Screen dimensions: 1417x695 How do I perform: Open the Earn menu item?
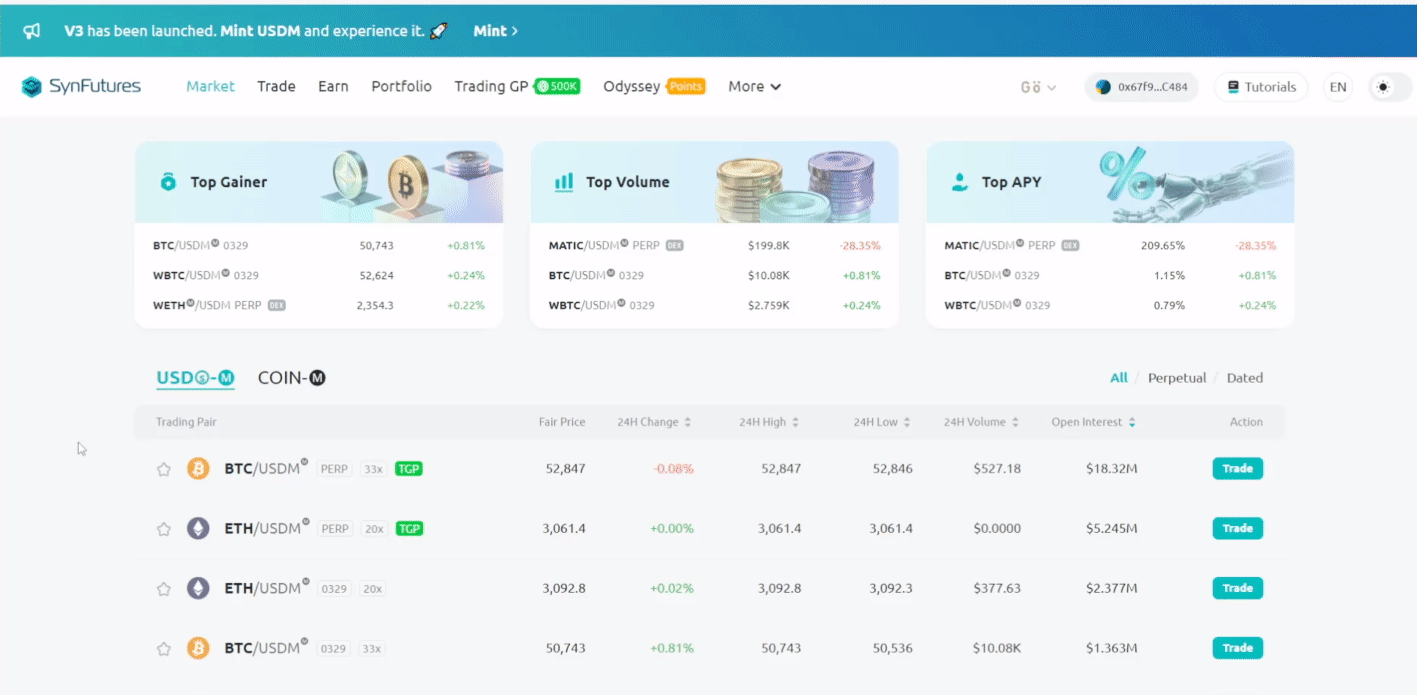click(333, 87)
